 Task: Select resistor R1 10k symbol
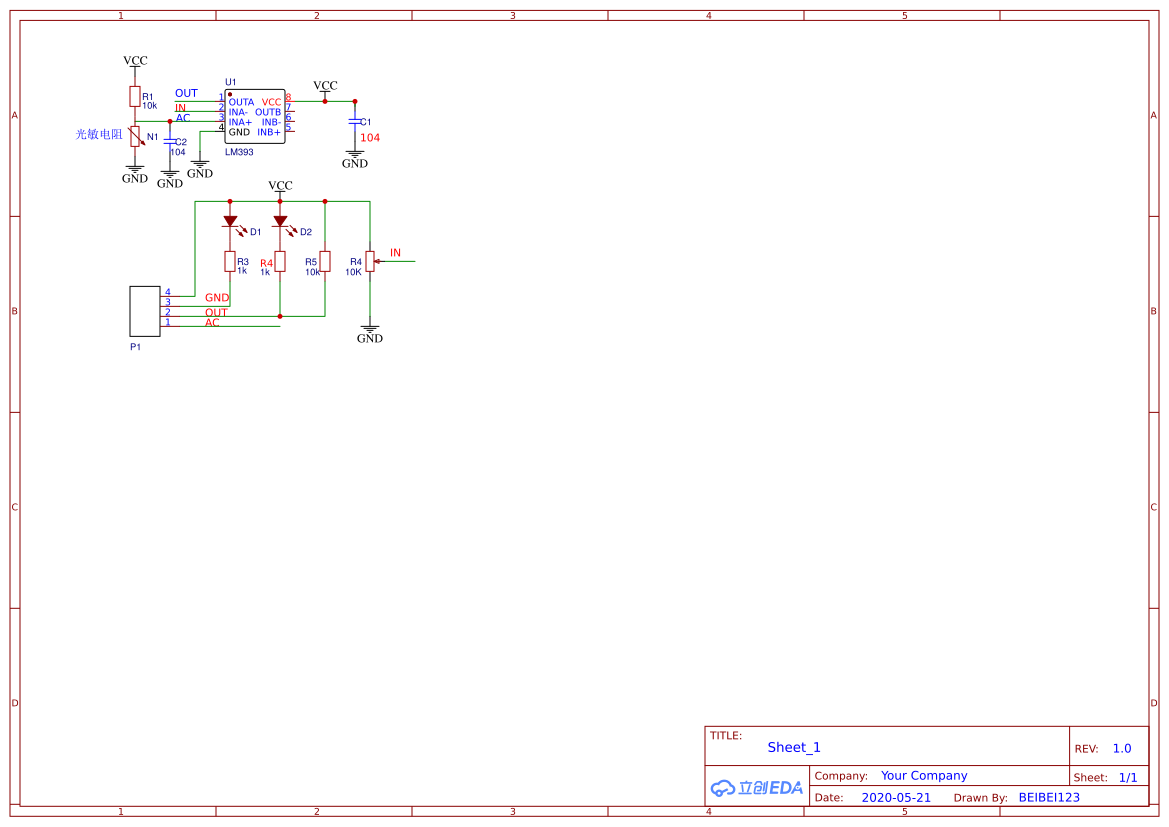click(135, 96)
